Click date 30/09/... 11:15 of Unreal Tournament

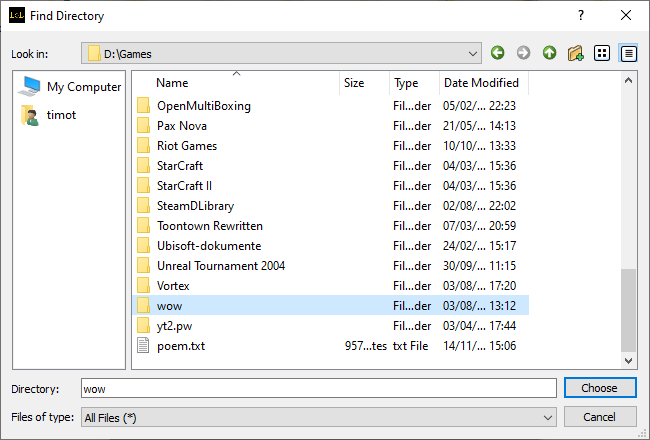(479, 266)
